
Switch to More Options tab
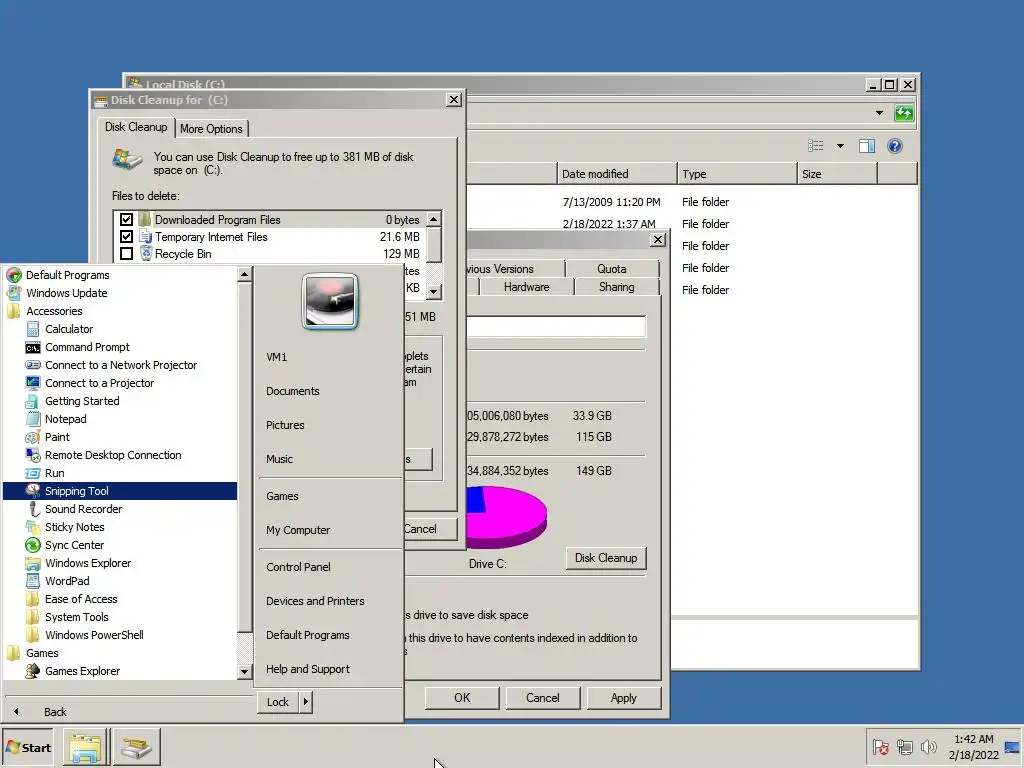click(211, 129)
